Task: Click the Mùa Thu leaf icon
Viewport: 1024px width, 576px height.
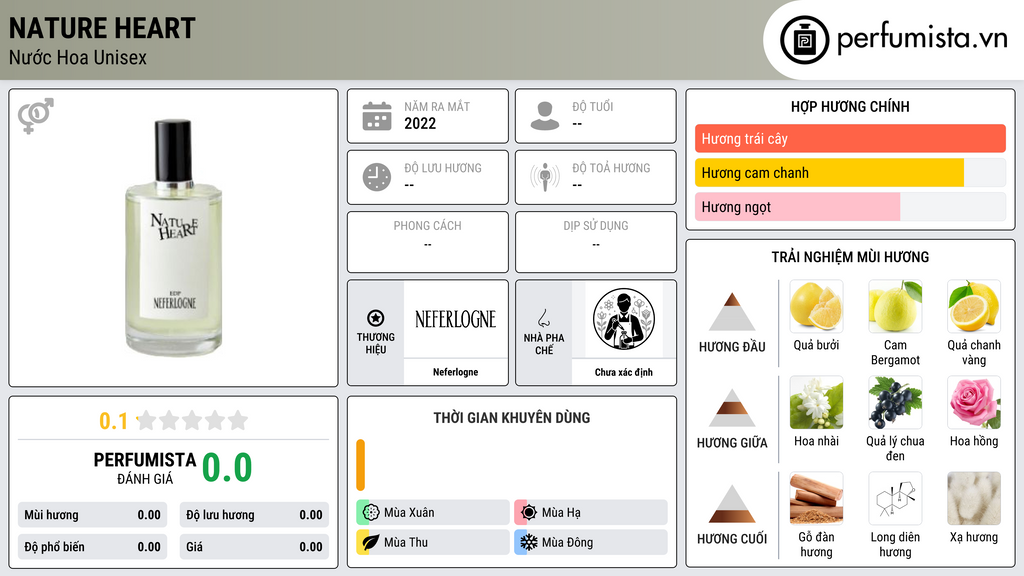Action: (x=371, y=542)
